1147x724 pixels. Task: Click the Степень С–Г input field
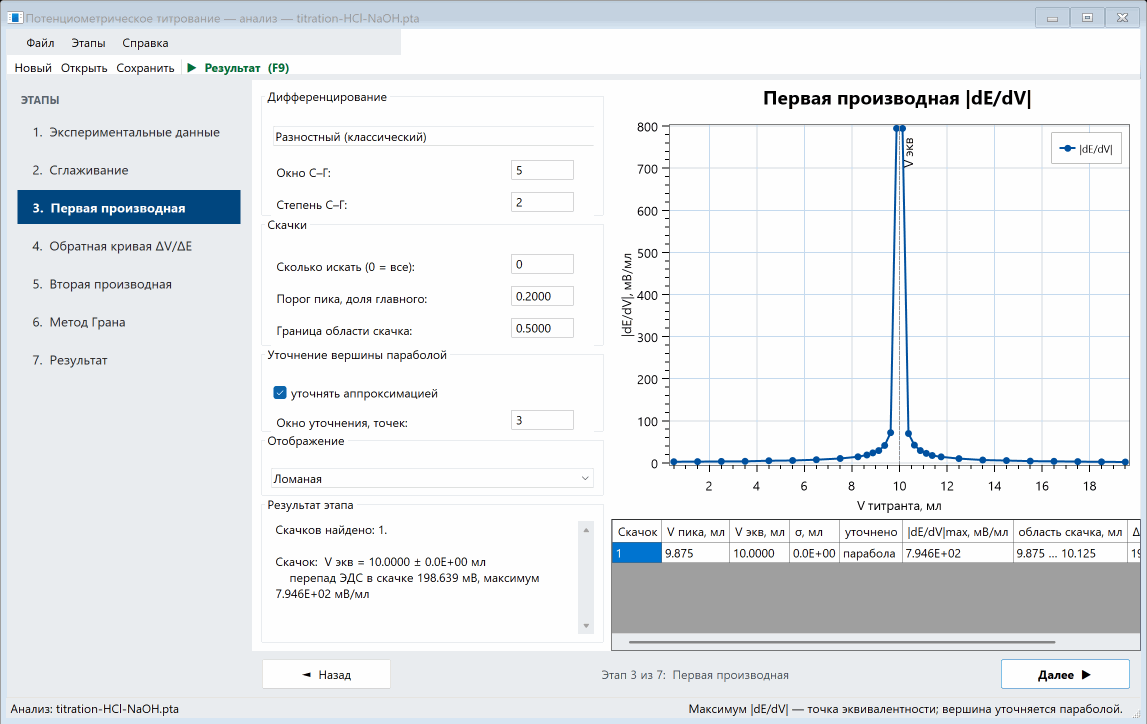pos(542,203)
